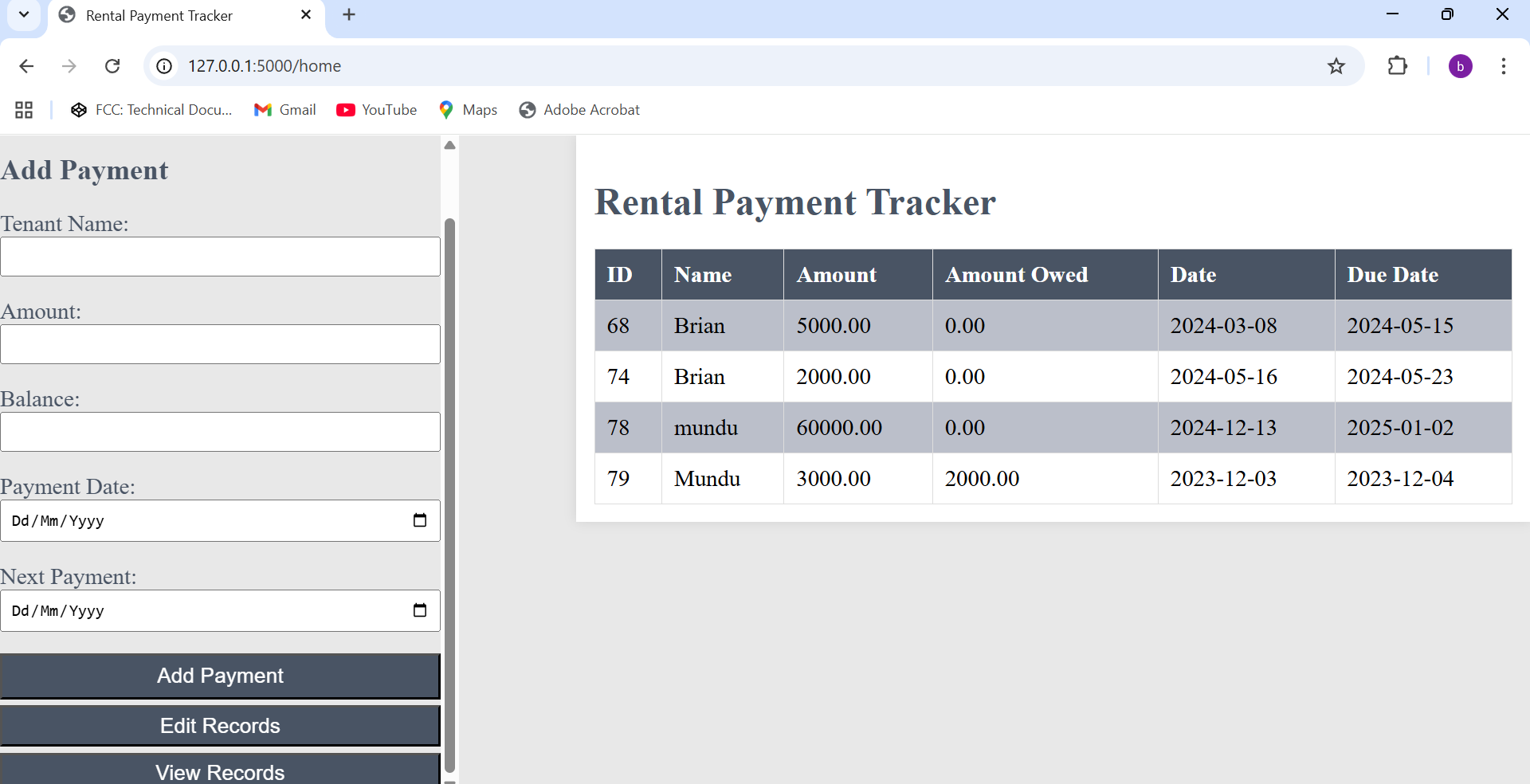Open the calendar picker for Next Payment
The height and width of the screenshot is (784, 1530).
pyautogui.click(x=420, y=611)
